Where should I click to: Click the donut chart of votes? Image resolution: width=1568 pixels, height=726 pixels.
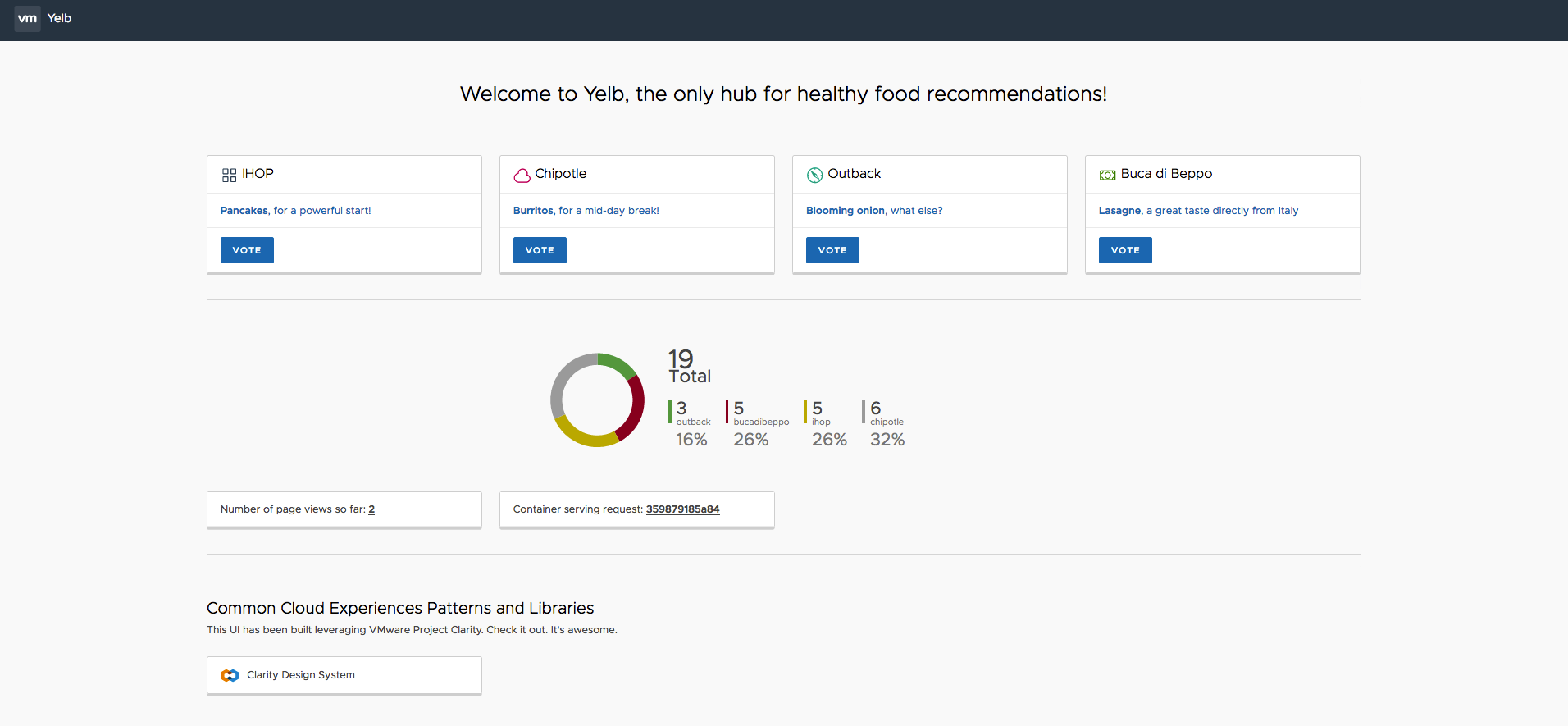tap(597, 400)
